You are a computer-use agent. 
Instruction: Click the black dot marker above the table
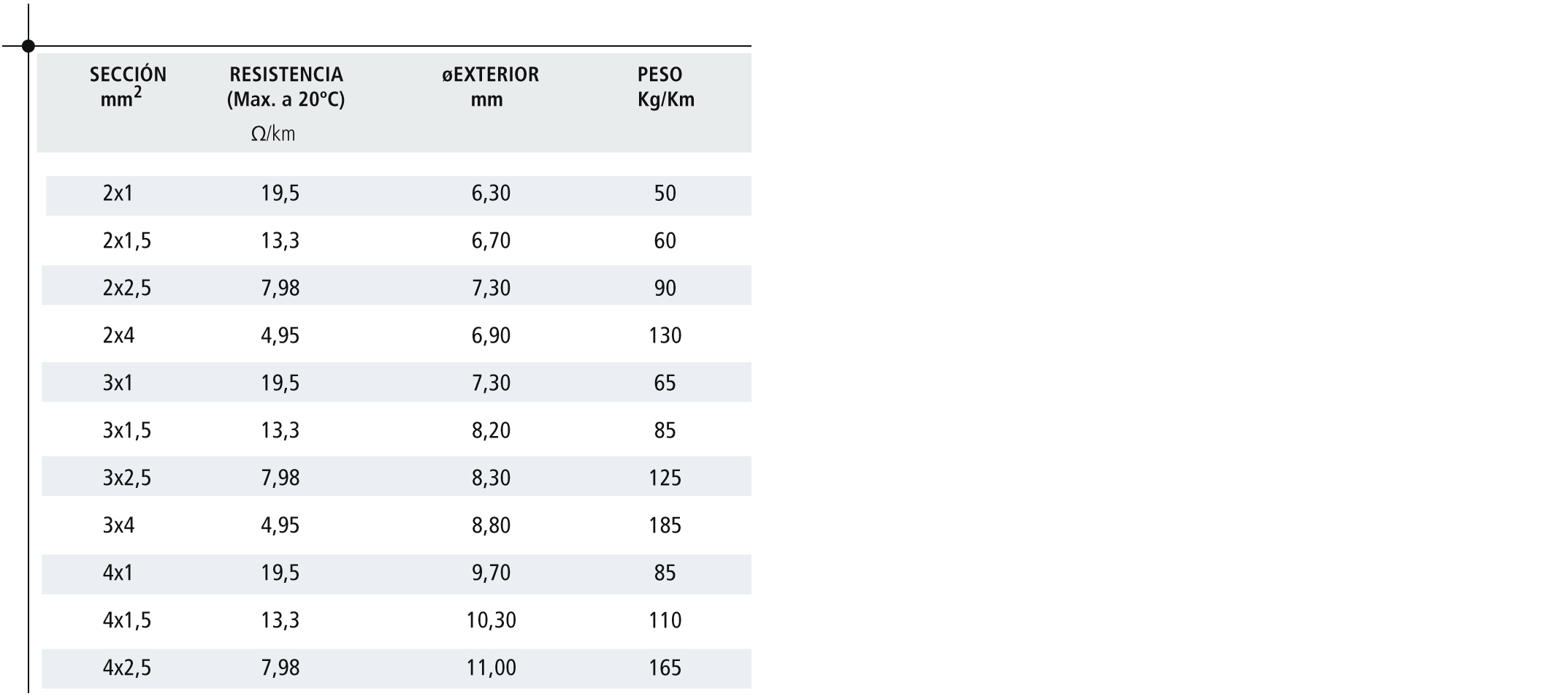28,47
